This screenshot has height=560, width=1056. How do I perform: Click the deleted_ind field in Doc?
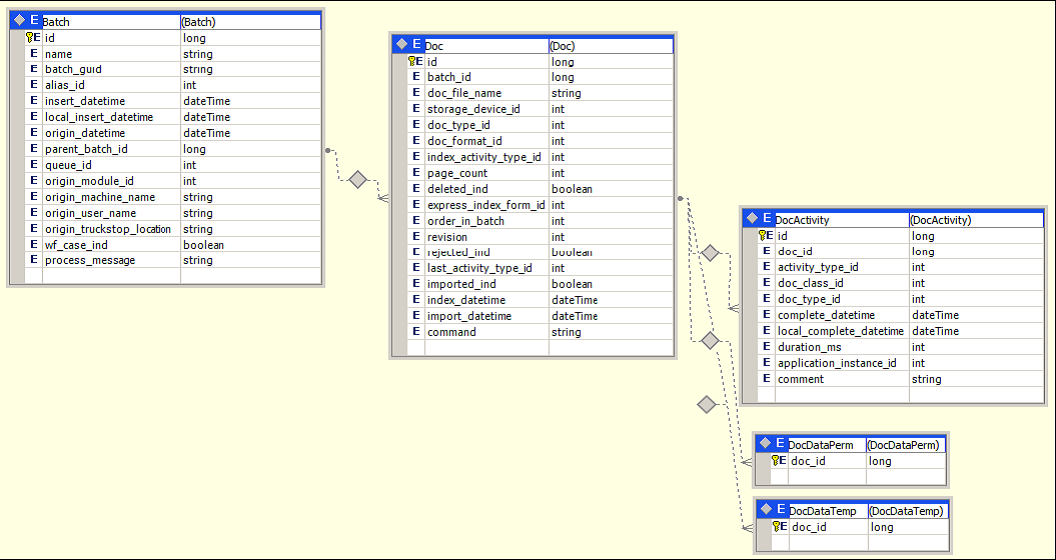(x=487, y=189)
